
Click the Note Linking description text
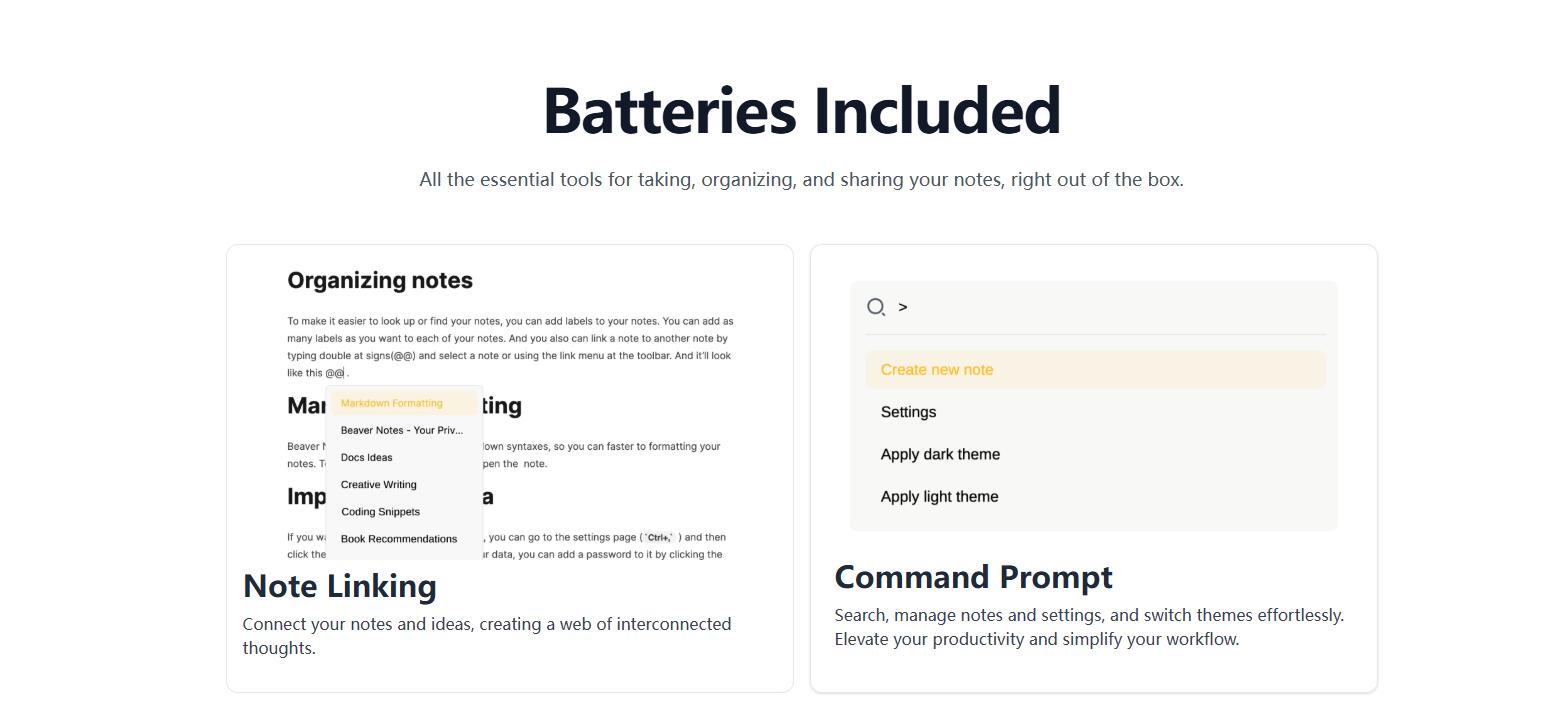tap(487, 636)
